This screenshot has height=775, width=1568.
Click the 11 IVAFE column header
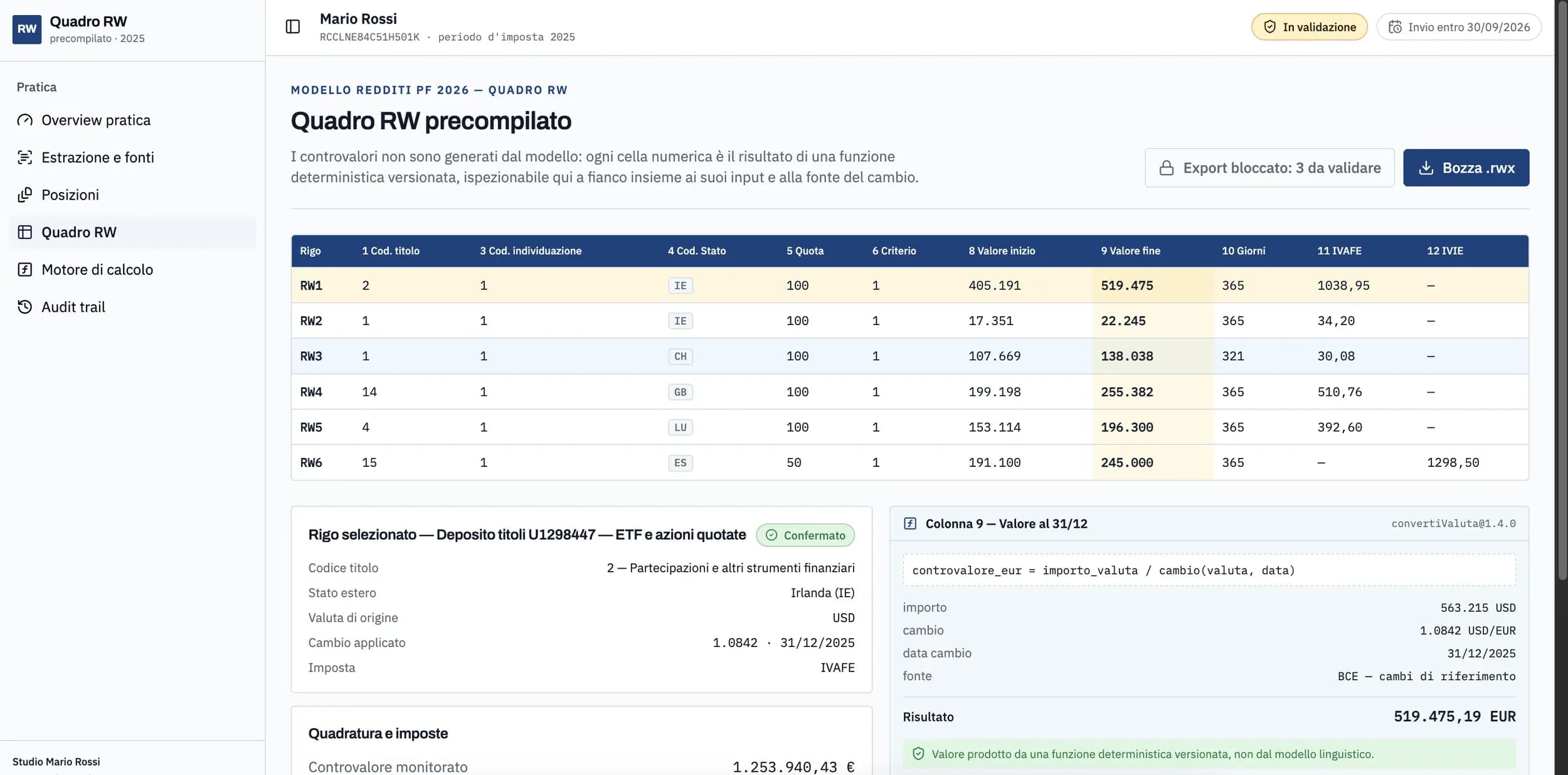(1339, 251)
